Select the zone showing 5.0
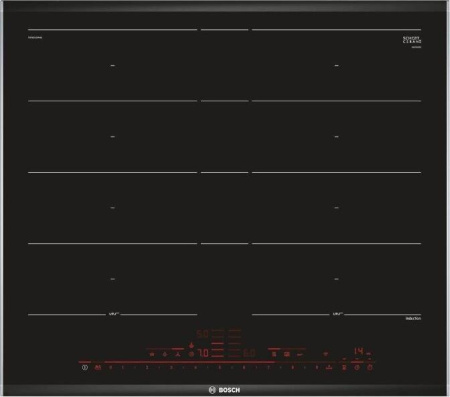 click(202, 334)
